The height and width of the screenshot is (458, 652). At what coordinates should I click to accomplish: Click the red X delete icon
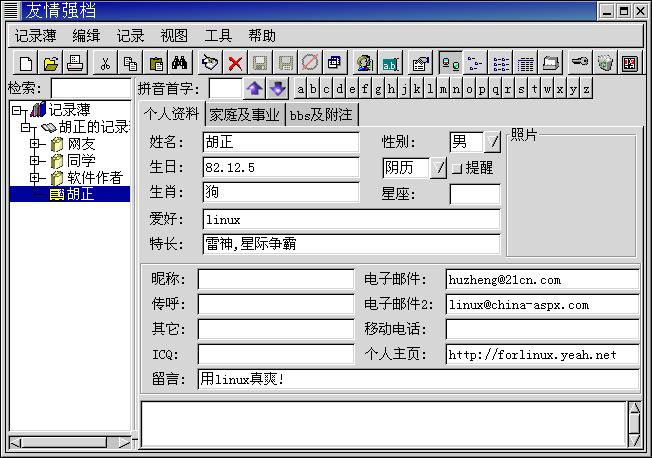235,63
